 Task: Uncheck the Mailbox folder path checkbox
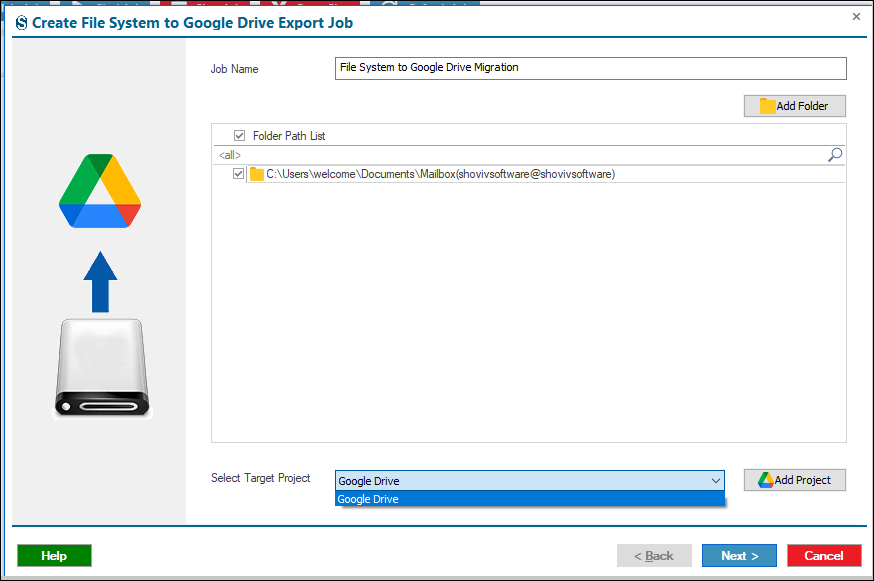click(x=239, y=174)
